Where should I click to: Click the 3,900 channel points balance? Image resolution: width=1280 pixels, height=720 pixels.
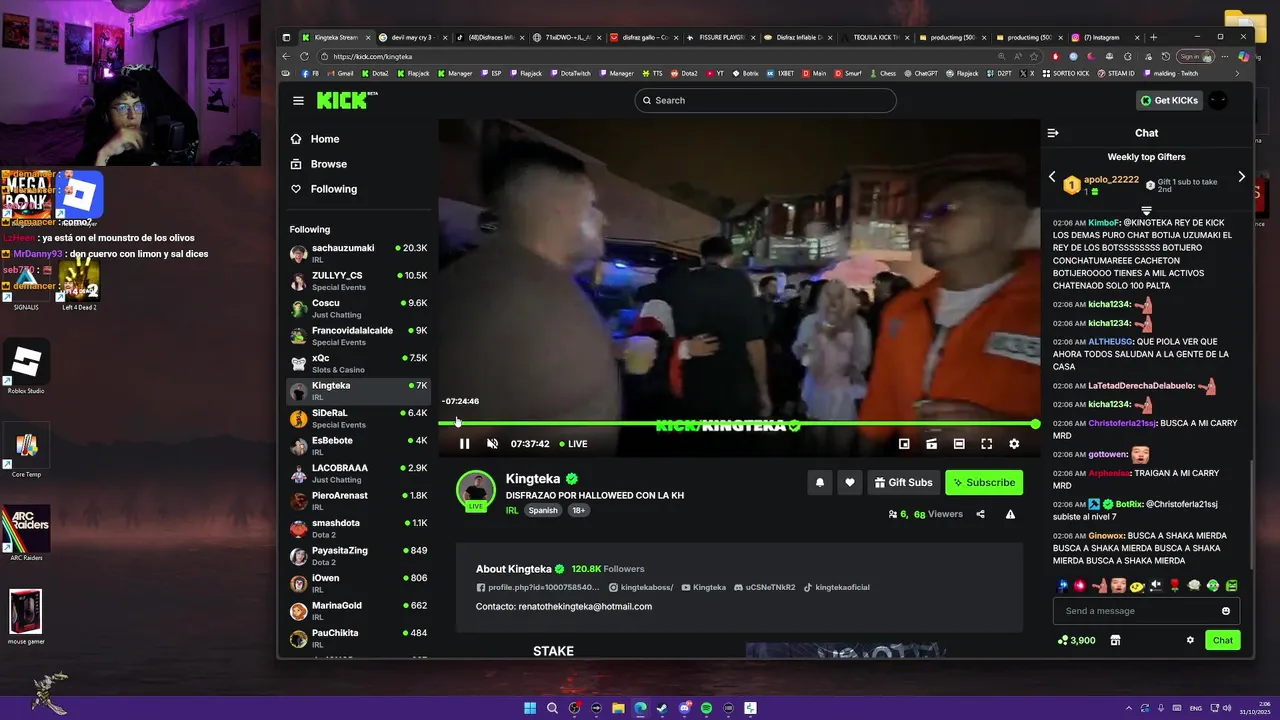point(1076,640)
